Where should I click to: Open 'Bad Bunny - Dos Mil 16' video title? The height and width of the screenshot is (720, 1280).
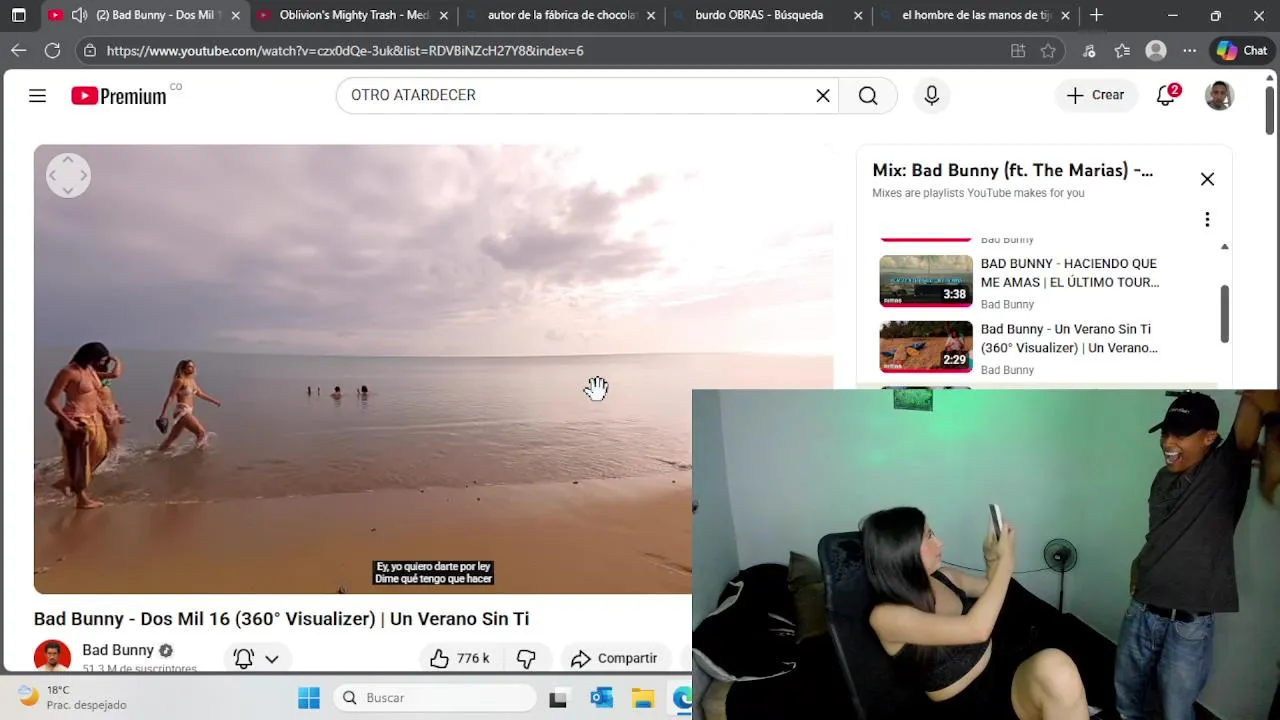[281, 619]
